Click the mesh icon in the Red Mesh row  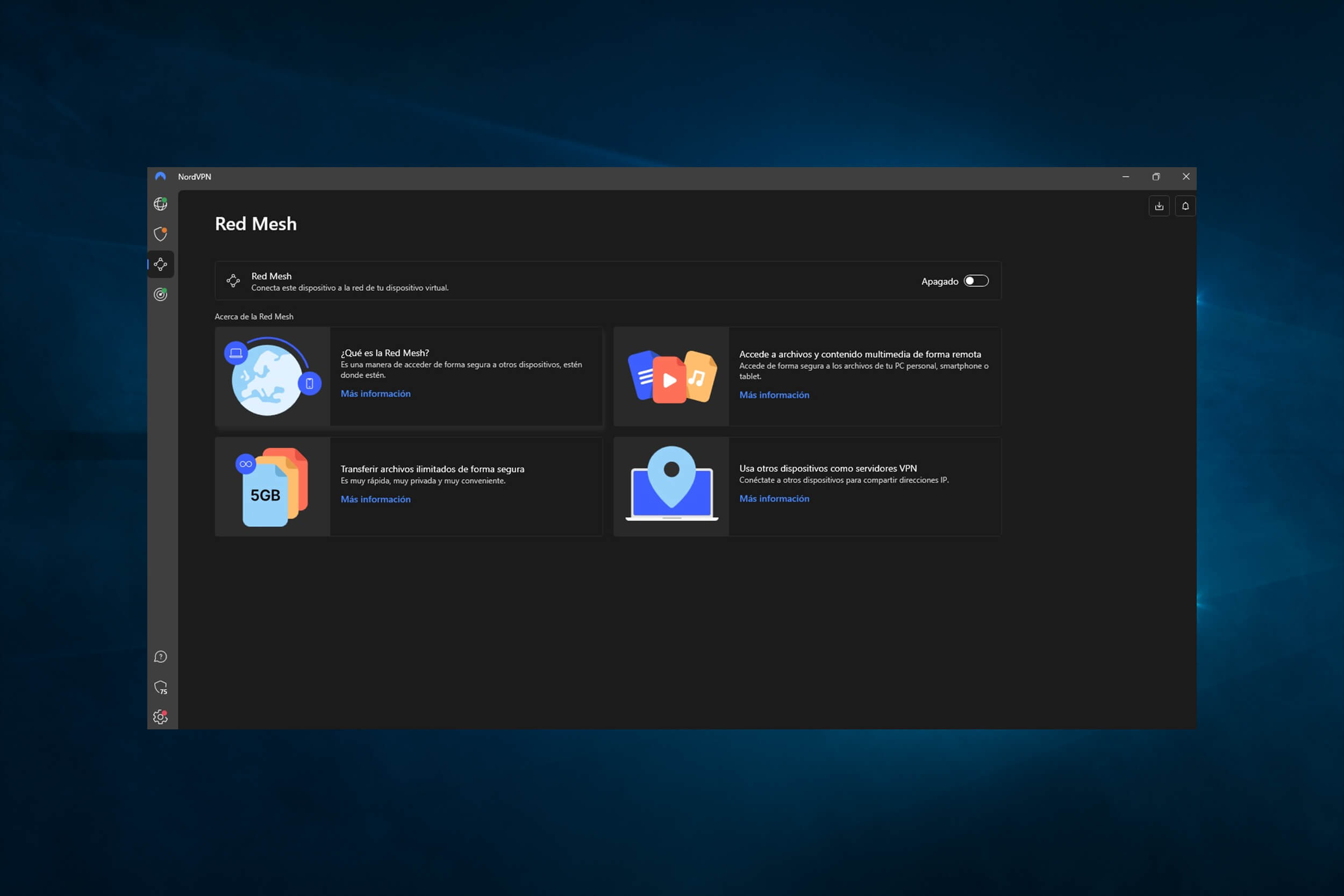(233, 281)
